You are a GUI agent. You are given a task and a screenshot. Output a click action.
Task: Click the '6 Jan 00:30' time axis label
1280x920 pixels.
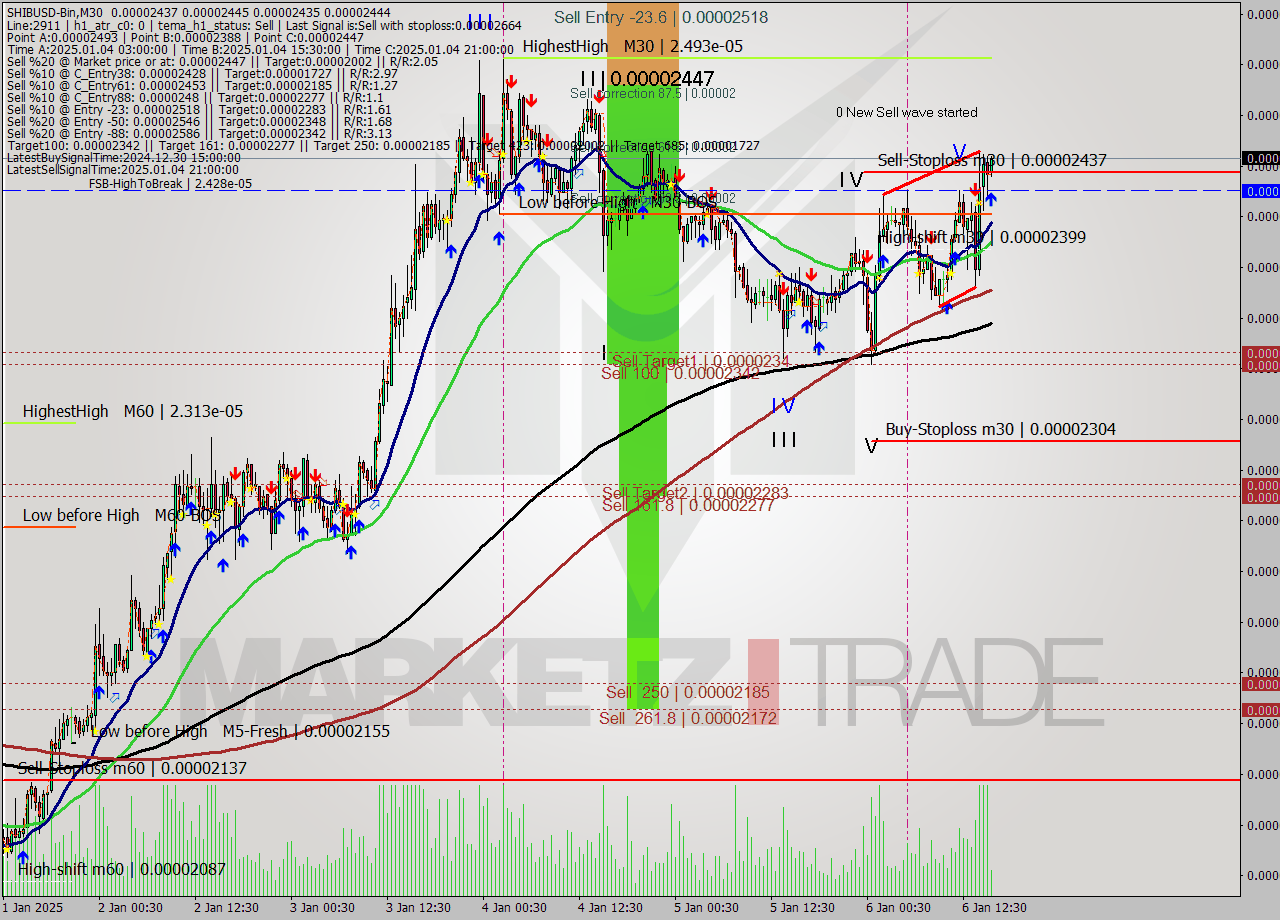pyautogui.click(x=898, y=908)
